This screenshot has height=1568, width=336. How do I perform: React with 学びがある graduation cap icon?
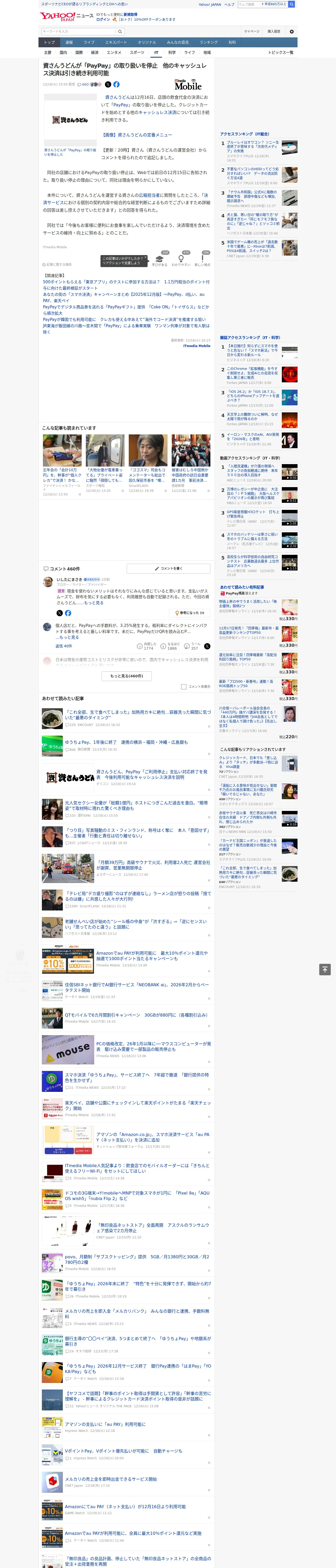159,259
